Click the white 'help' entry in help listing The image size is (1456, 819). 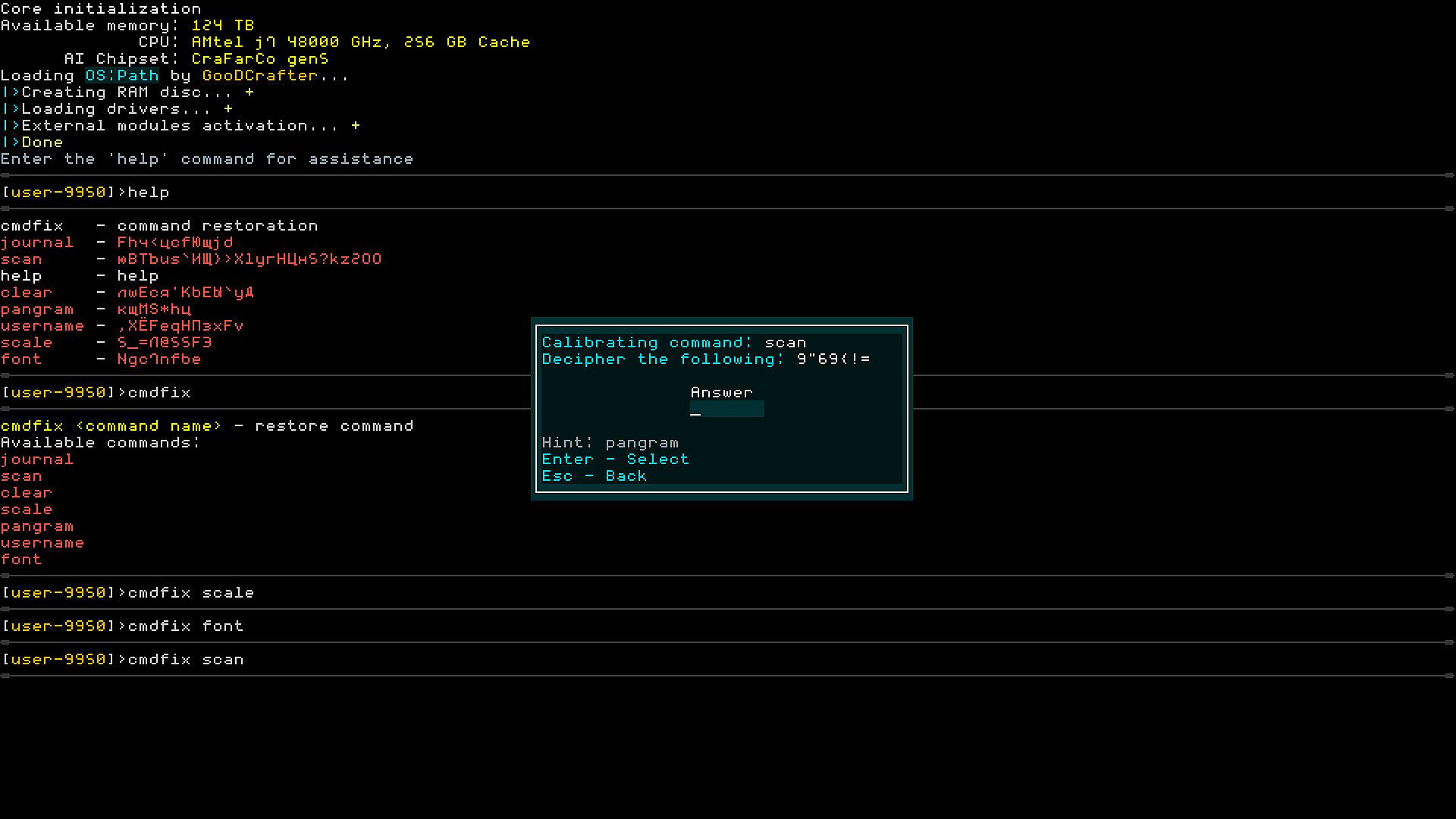21,276
